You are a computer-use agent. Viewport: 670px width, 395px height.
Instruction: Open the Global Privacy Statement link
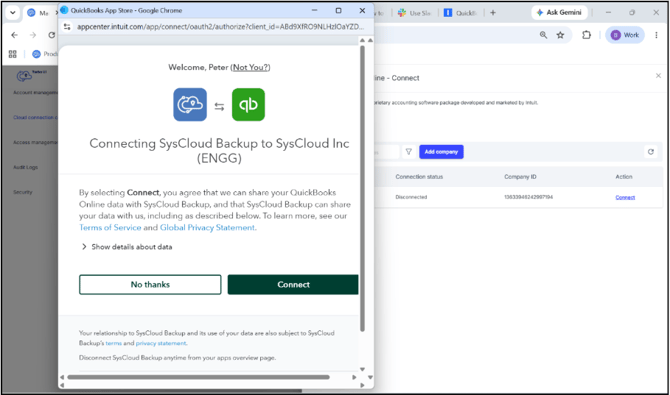207,227
